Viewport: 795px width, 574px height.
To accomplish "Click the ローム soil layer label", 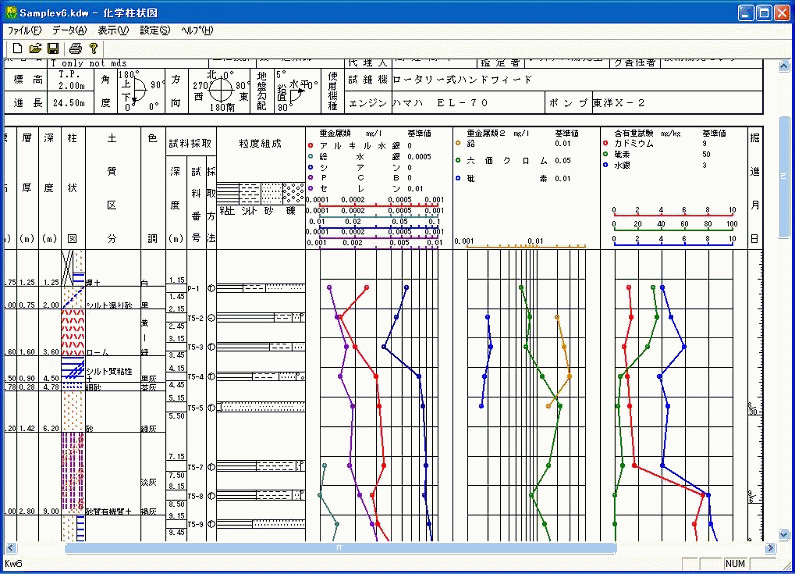I will 96,352.
